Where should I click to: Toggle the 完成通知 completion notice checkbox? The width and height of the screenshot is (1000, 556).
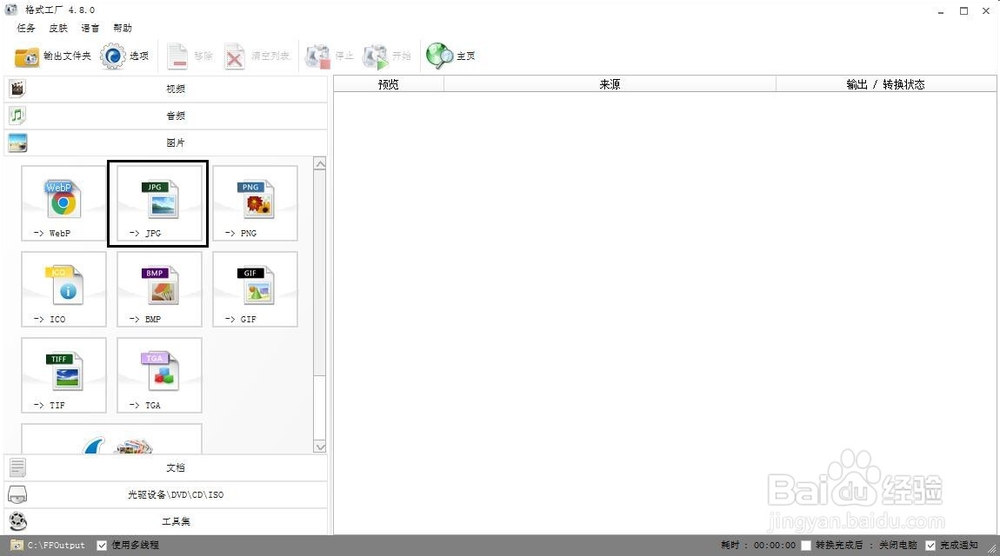[930, 545]
